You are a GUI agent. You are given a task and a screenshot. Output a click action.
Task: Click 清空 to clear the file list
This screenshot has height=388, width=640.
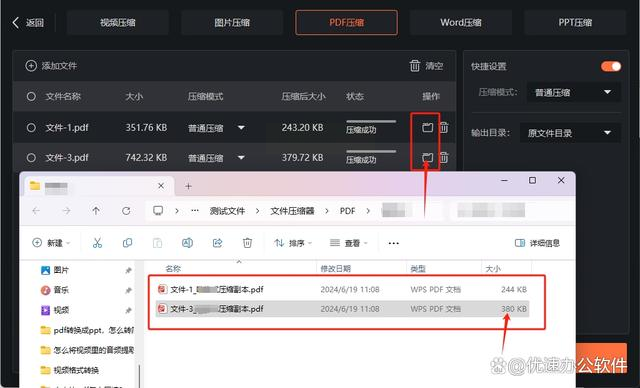(x=426, y=66)
